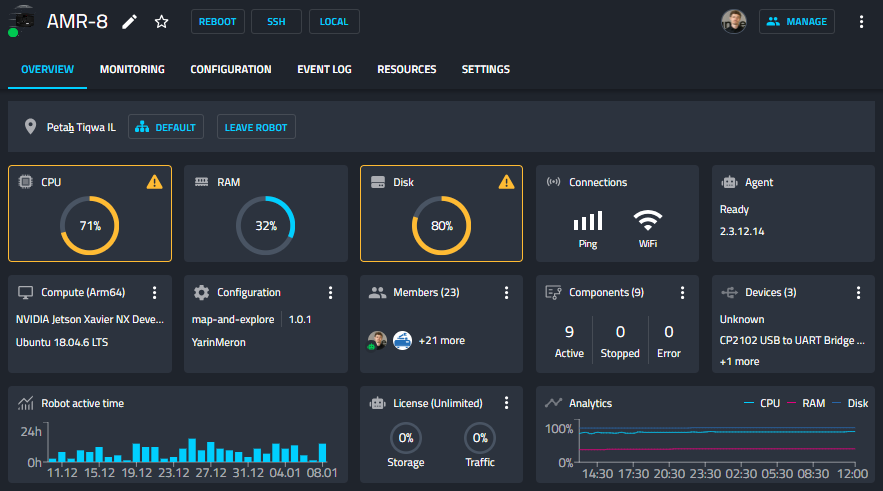Open the Members (23) card options menu

click(x=506, y=292)
